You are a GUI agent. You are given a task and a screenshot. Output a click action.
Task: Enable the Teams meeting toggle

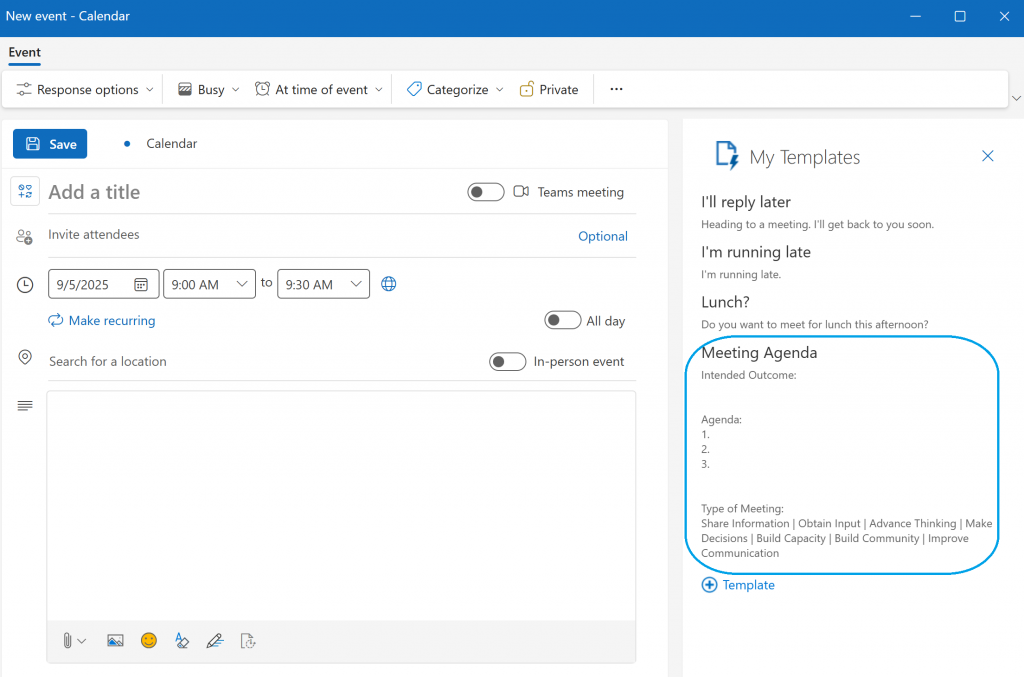coord(485,192)
